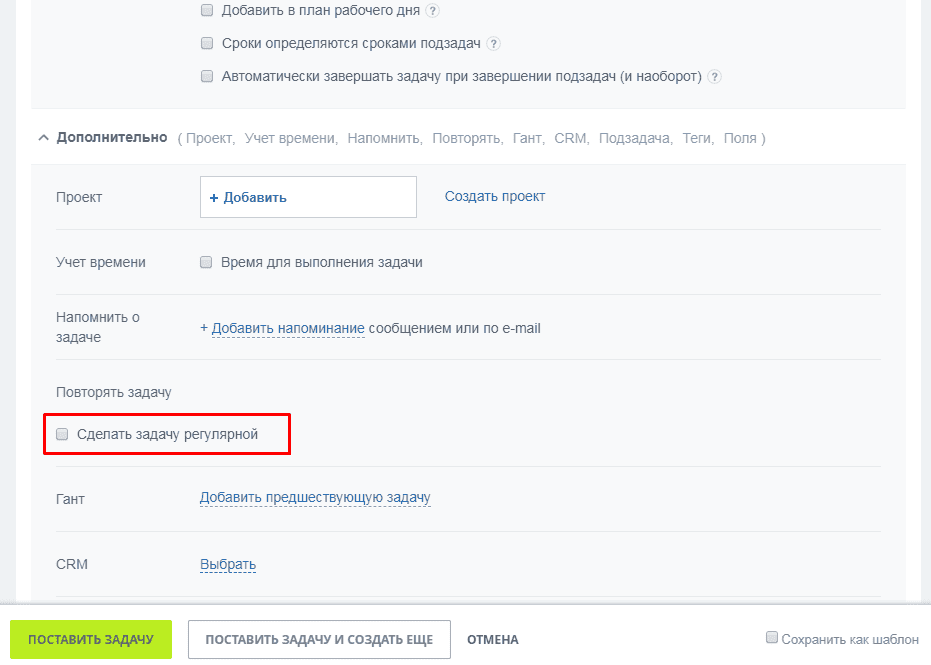Toggle 'Сроки определяются сроками подзадач' checkbox

pos(207,44)
